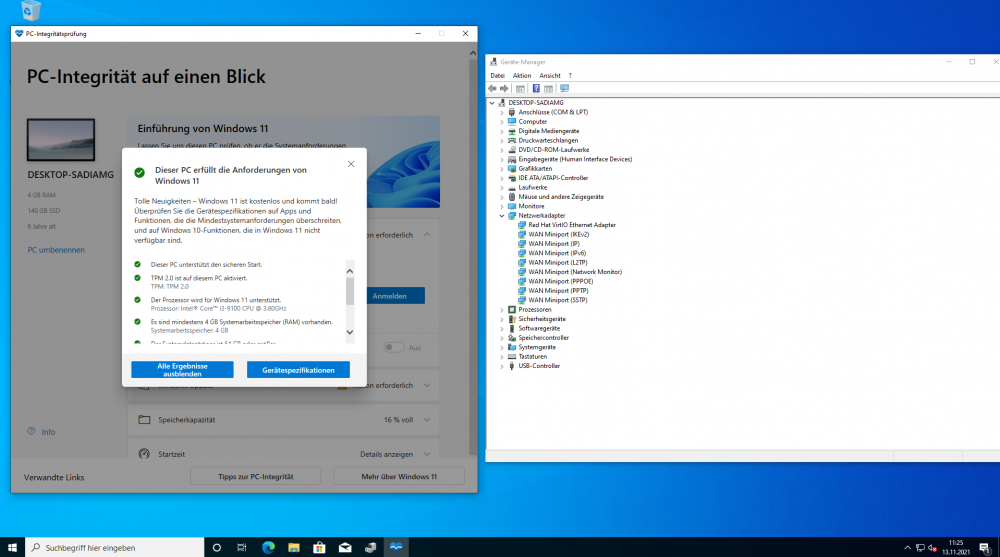Open the Info link in PC-Integritätsprüfung
The image size is (1000, 557).
48,432
